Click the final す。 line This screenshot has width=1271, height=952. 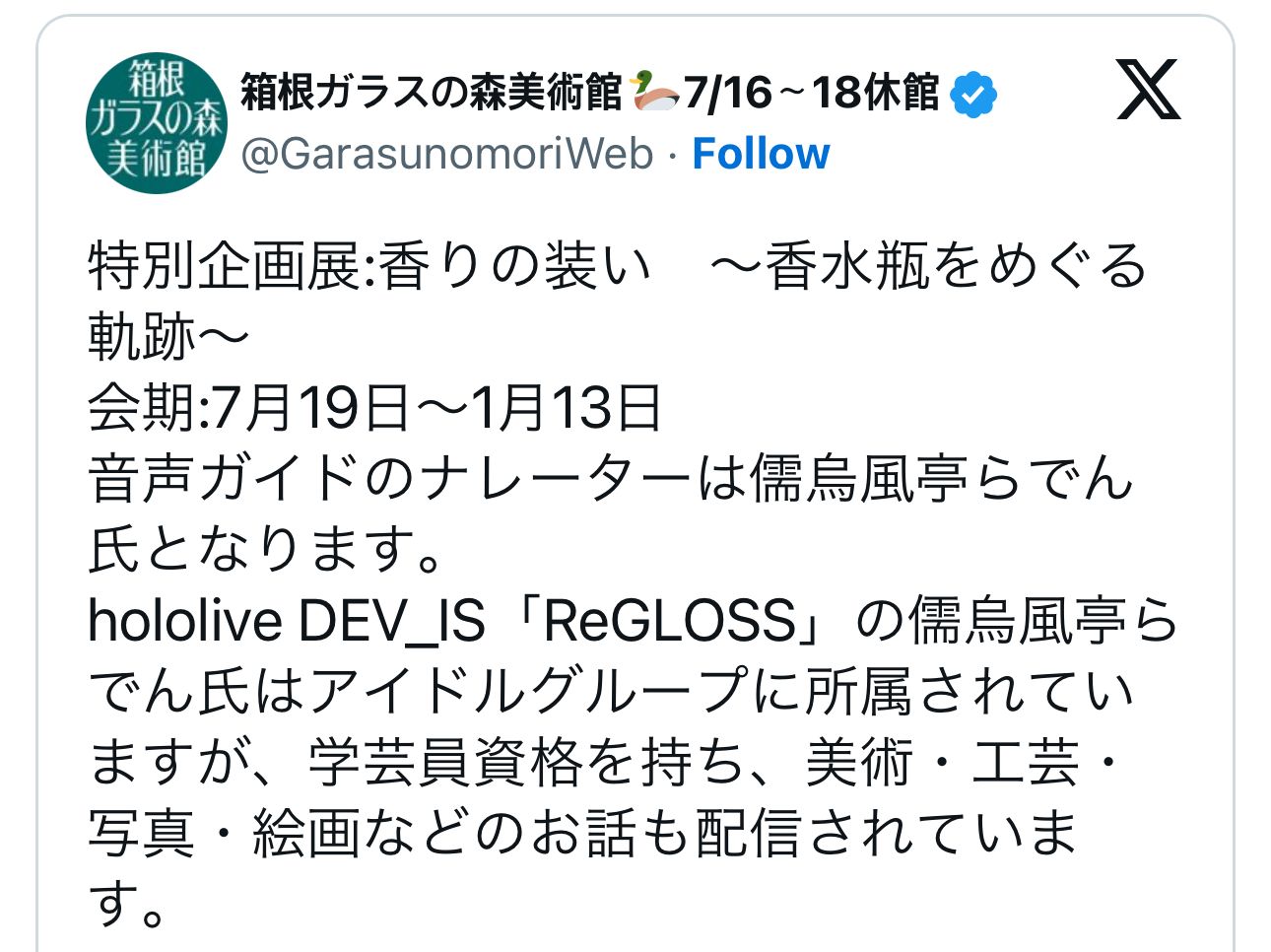pyautogui.click(x=128, y=905)
